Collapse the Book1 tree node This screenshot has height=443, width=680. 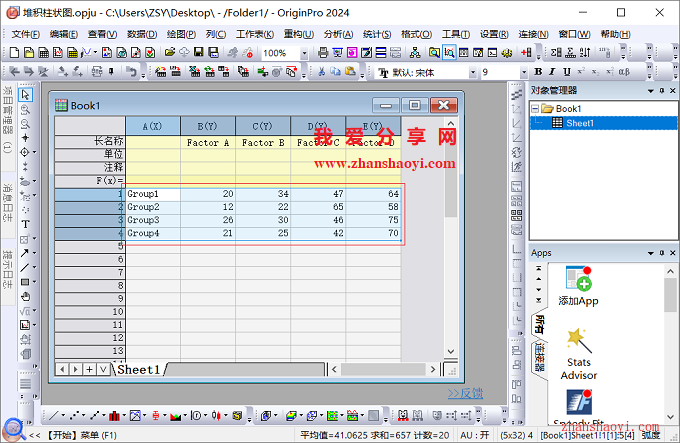pos(535,108)
